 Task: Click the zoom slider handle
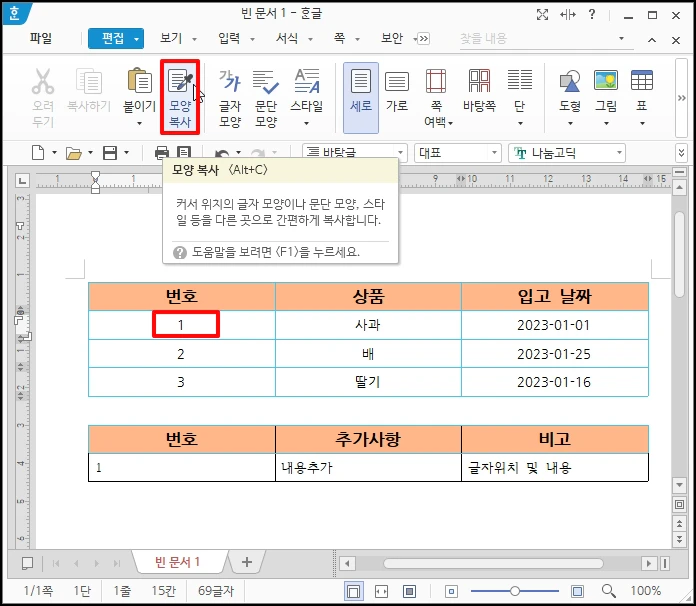514,591
